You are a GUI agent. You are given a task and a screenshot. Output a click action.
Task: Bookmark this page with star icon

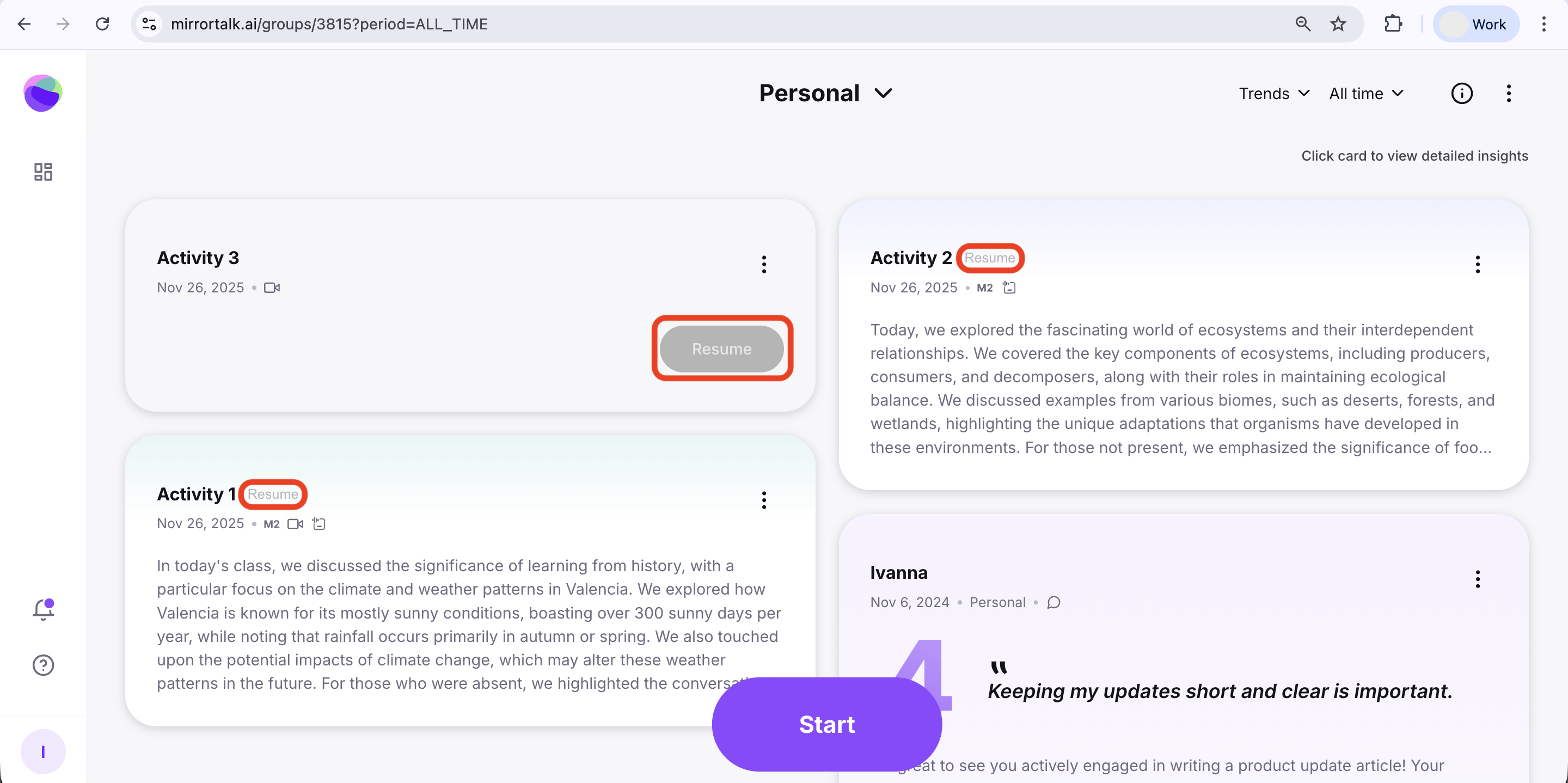point(1338,24)
